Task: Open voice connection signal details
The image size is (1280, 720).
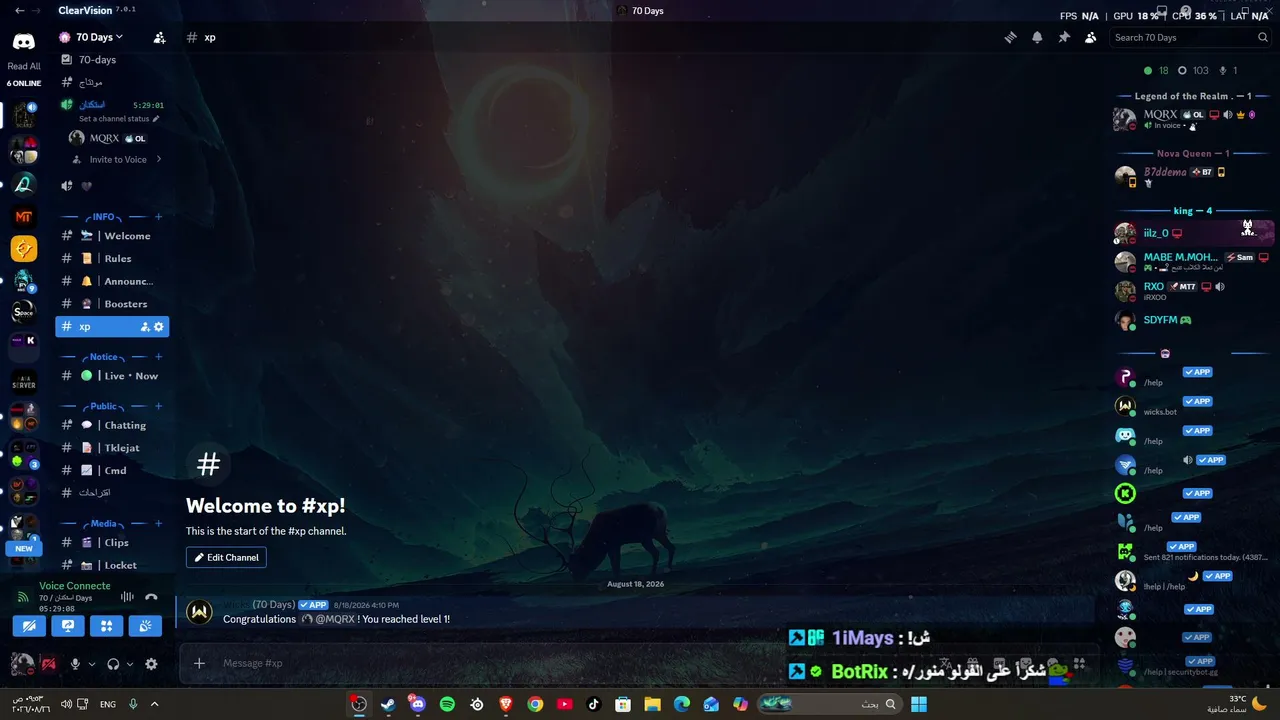Action: [23, 597]
